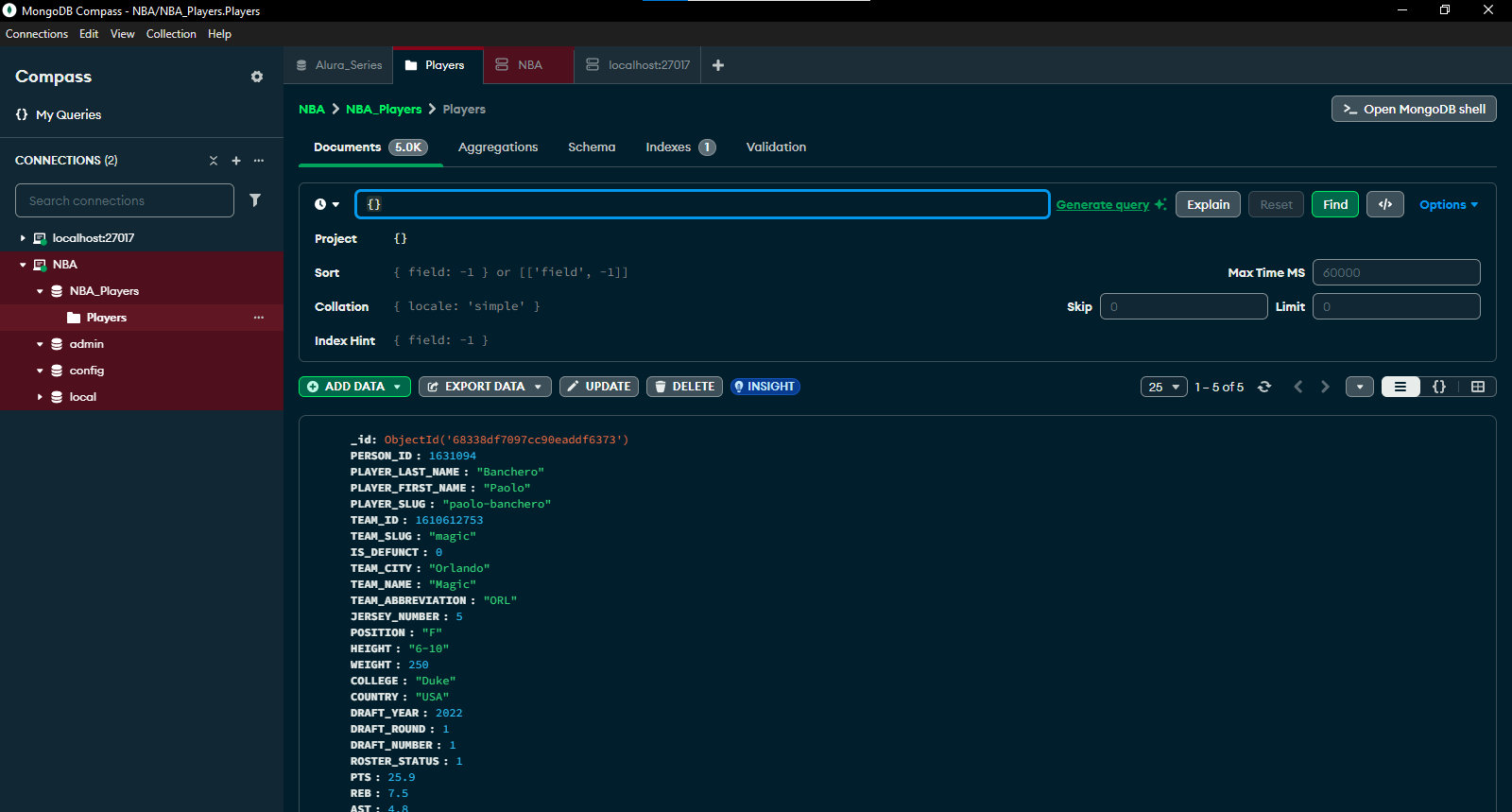
Task: Open the Validation tab
Action: click(776, 147)
